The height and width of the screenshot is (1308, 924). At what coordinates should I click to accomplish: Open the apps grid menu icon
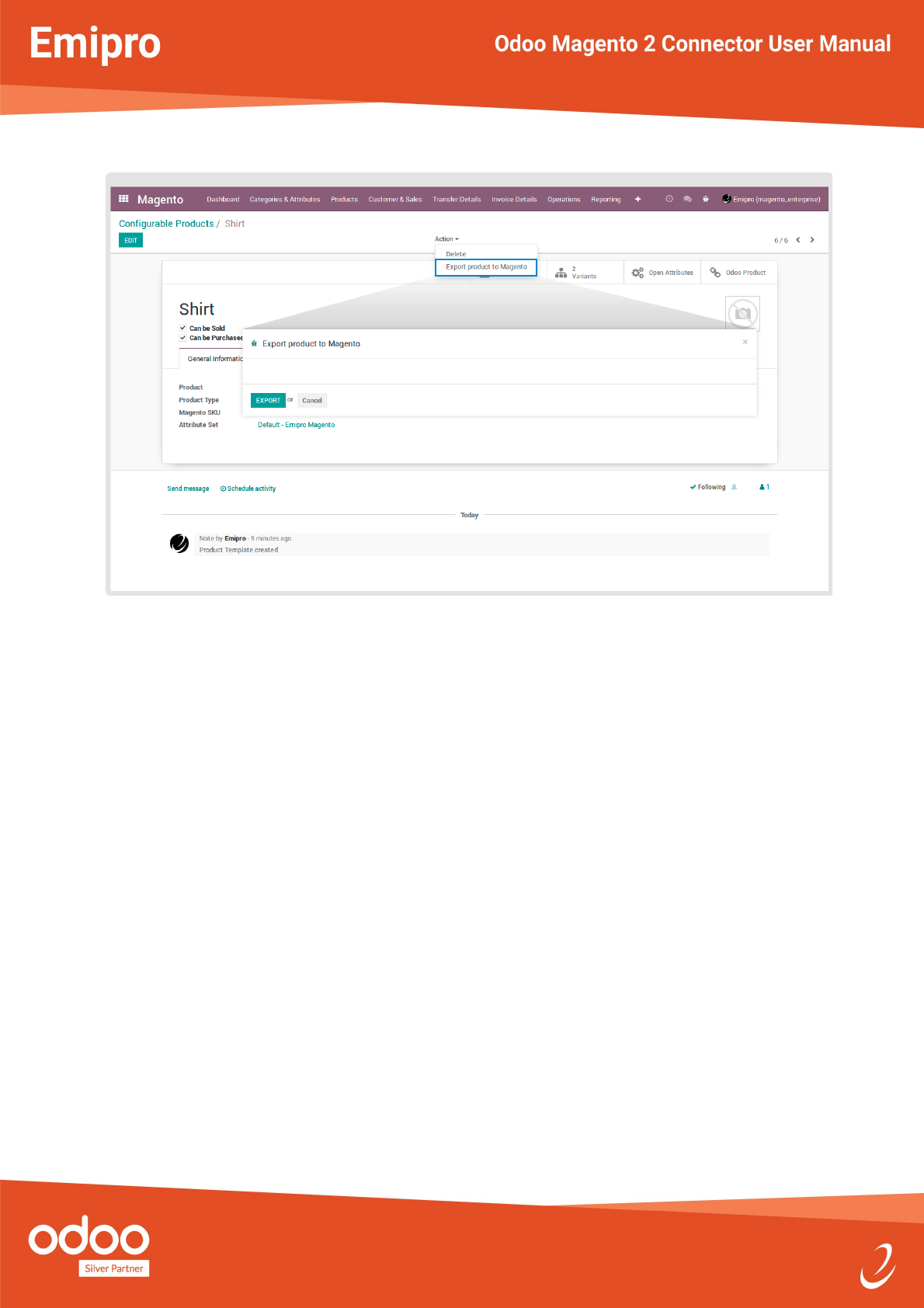[x=123, y=199]
